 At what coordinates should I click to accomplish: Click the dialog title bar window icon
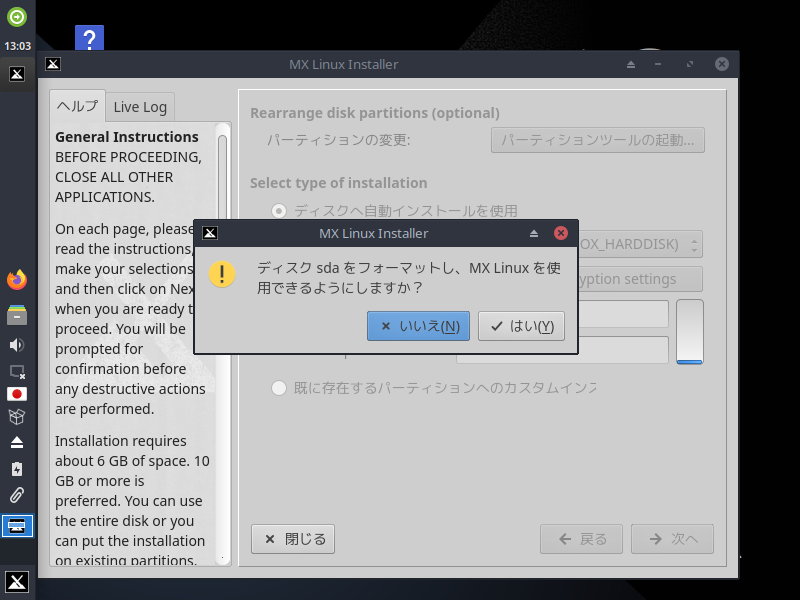210,233
